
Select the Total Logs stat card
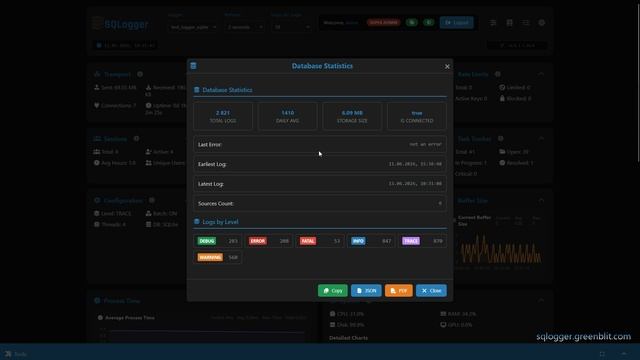tap(223, 116)
